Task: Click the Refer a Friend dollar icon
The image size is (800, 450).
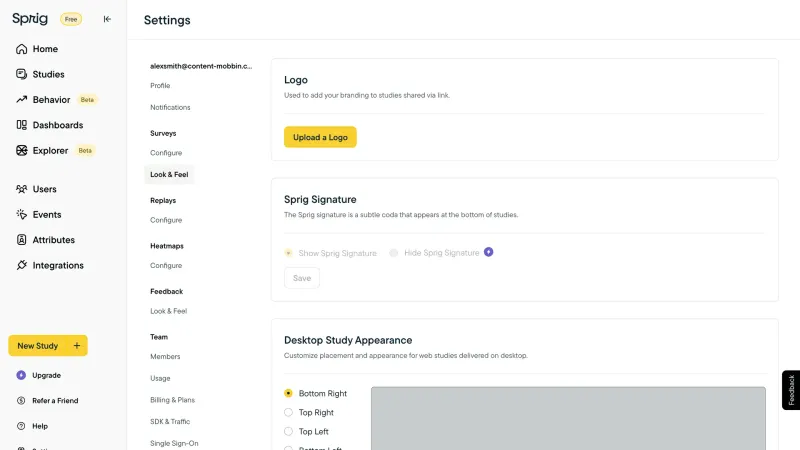Action: point(21,401)
